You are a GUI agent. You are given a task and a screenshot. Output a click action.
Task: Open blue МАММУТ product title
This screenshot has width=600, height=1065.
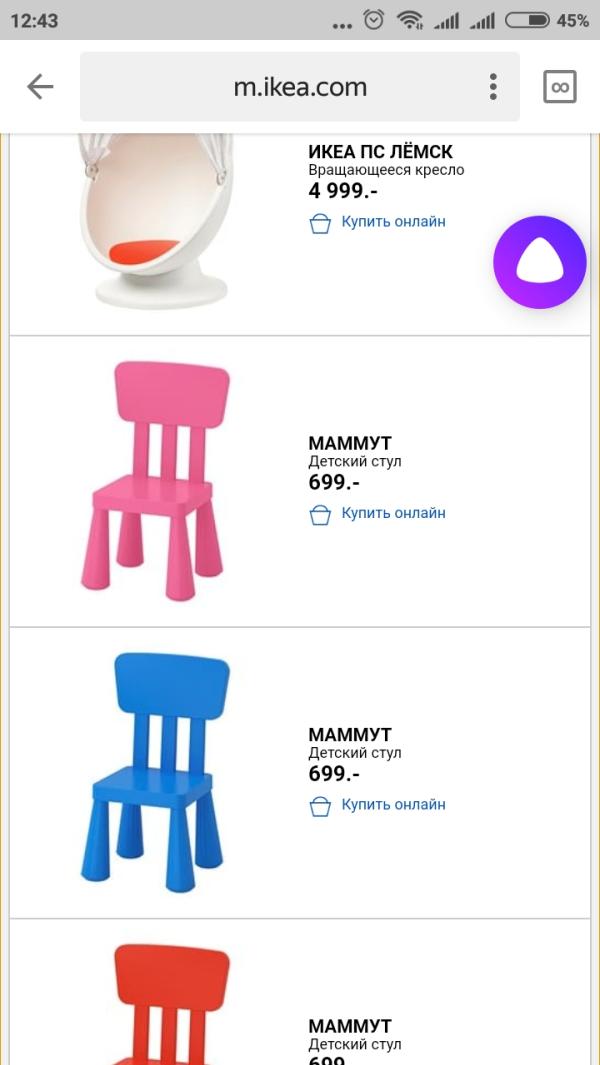(350, 735)
